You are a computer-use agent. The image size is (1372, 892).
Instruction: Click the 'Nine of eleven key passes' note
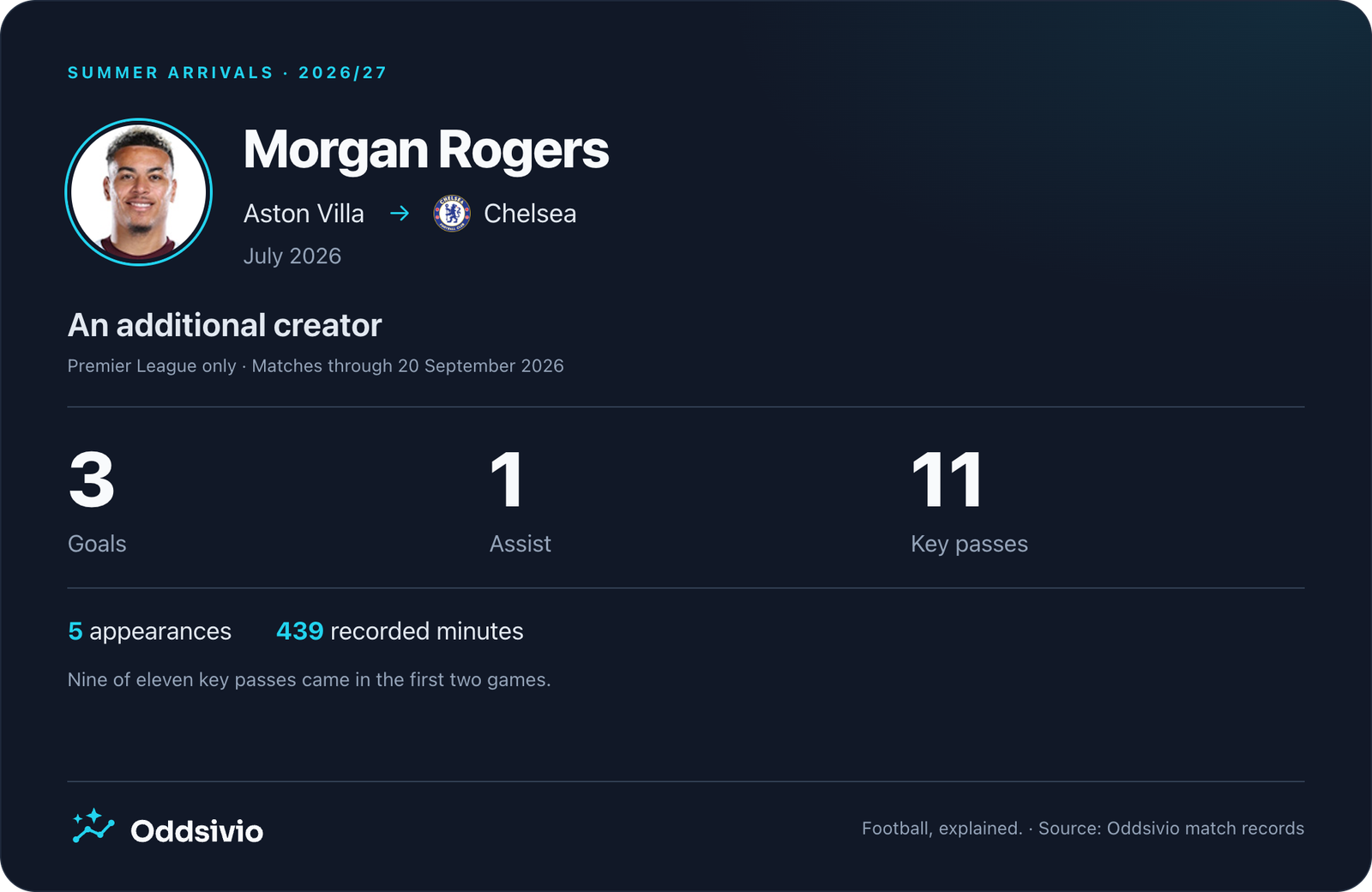(309, 680)
